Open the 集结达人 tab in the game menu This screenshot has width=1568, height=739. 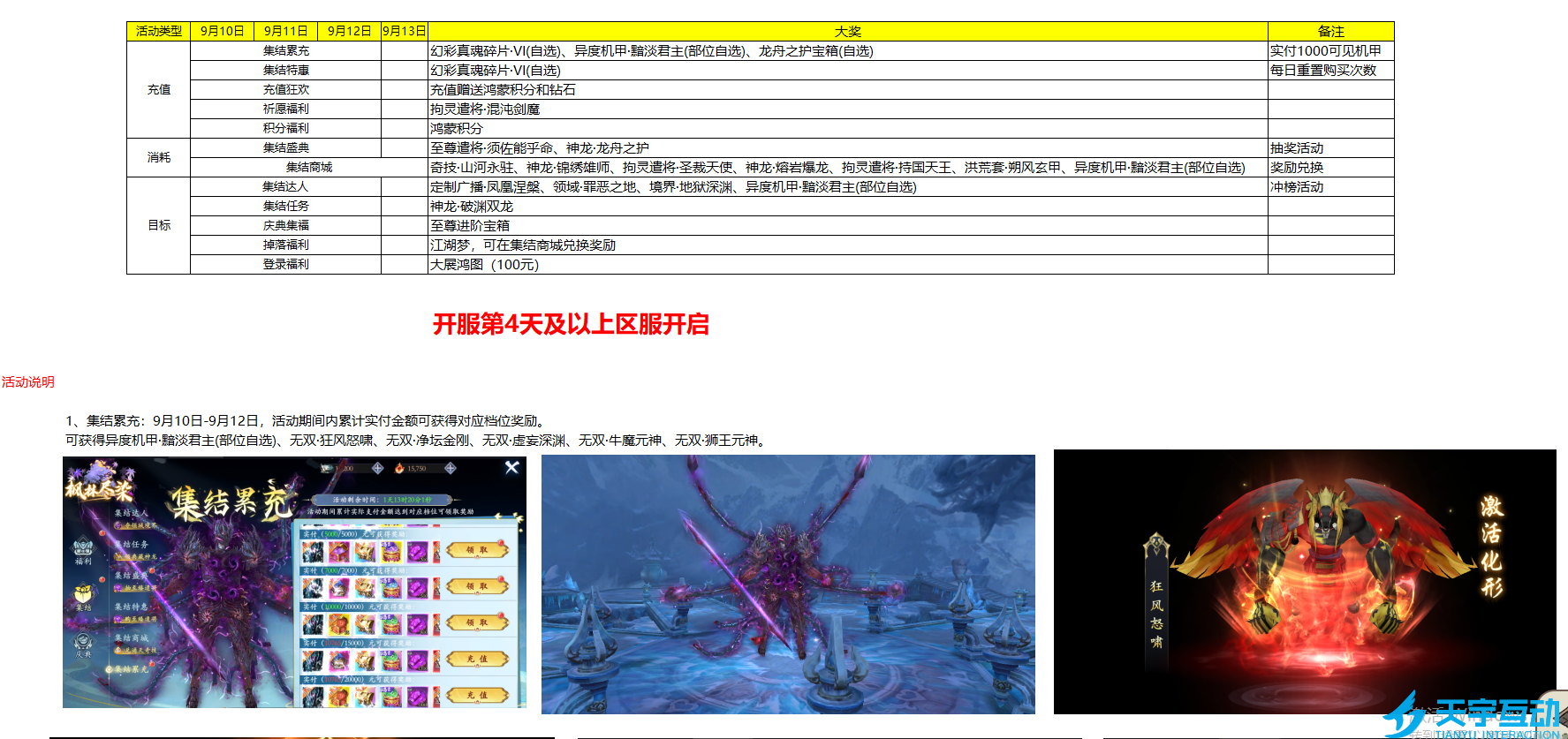point(132,513)
